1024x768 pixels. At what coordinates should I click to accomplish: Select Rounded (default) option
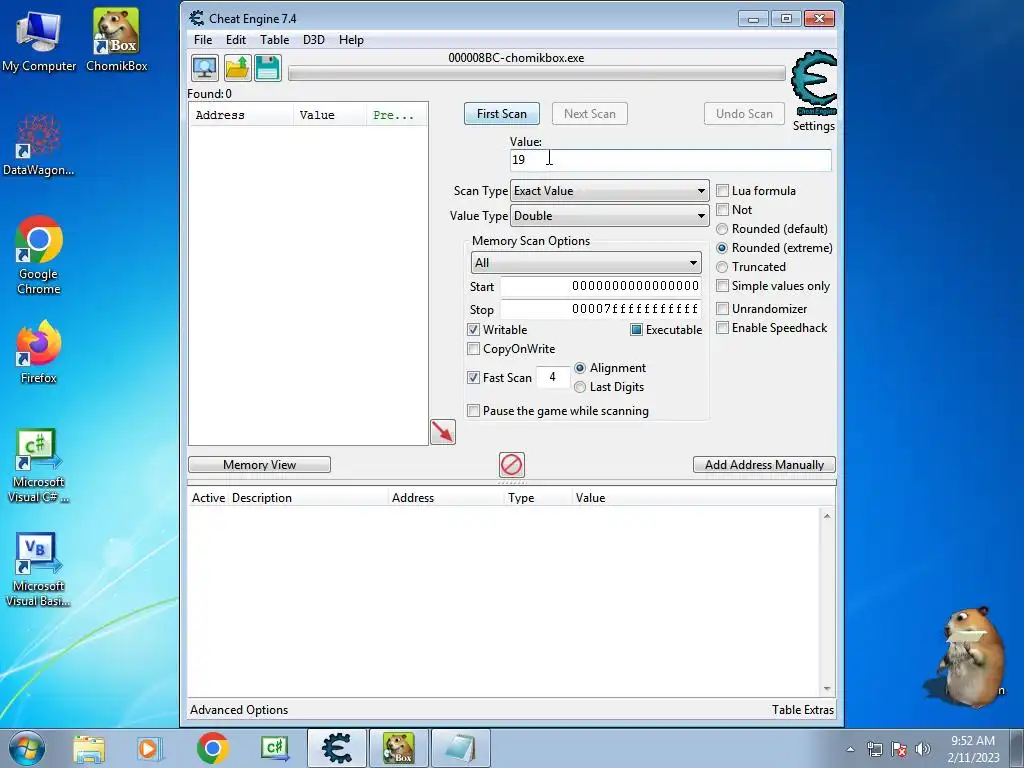722,229
